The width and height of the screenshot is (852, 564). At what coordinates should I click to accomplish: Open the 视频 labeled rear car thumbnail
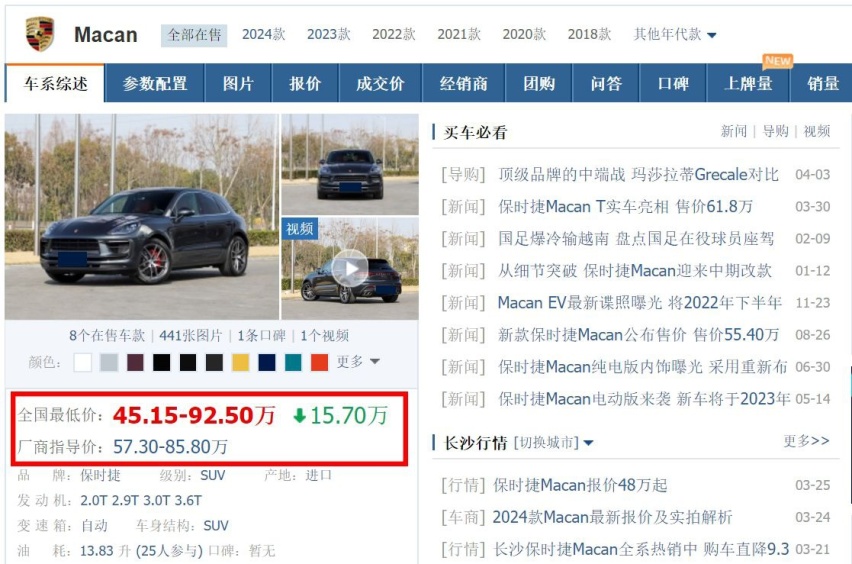(350, 268)
